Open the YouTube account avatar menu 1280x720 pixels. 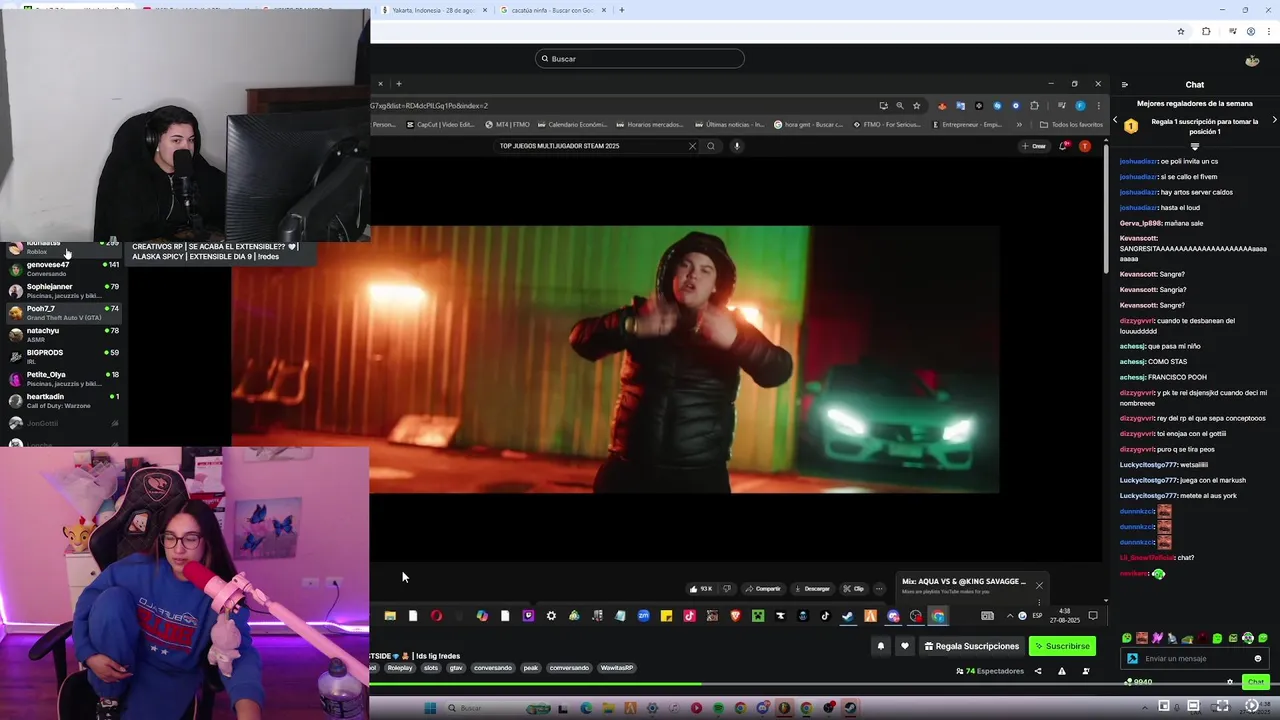[1085, 146]
